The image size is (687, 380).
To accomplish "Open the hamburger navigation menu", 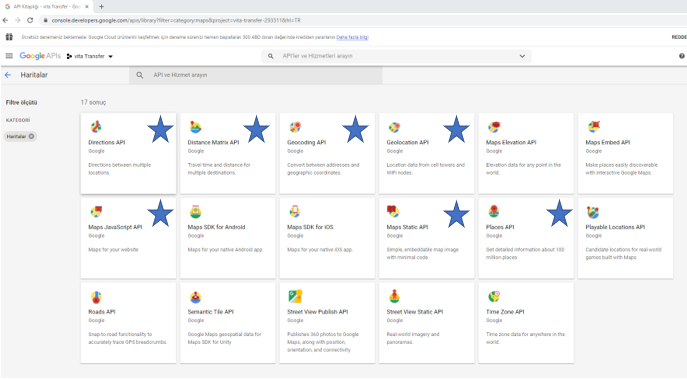I will tap(9, 56).
